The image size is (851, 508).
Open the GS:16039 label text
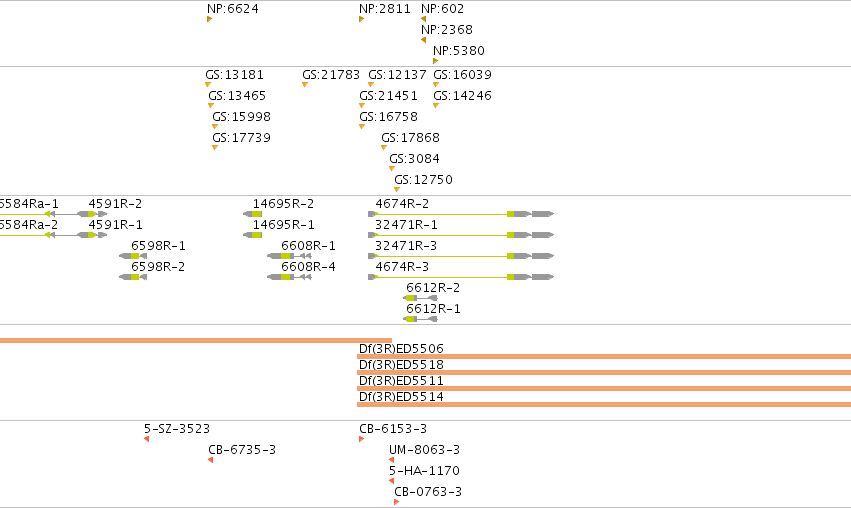click(x=462, y=75)
